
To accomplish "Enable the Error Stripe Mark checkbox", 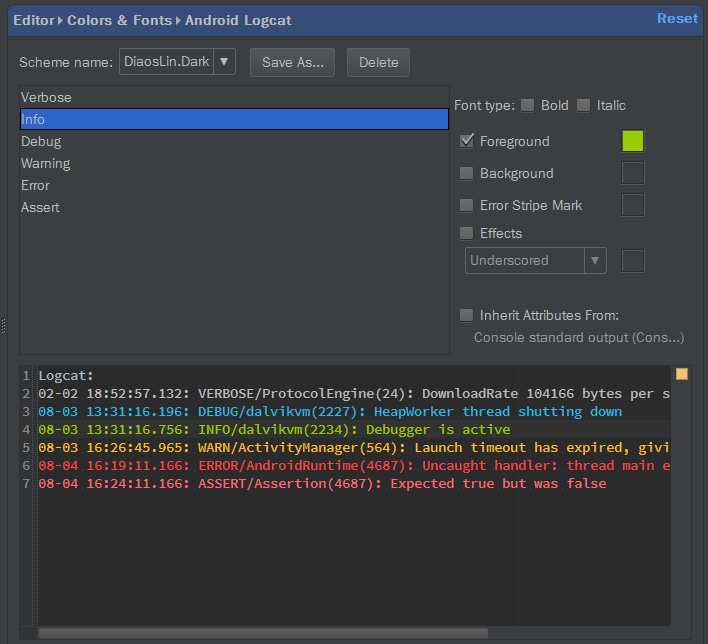I will (x=466, y=205).
